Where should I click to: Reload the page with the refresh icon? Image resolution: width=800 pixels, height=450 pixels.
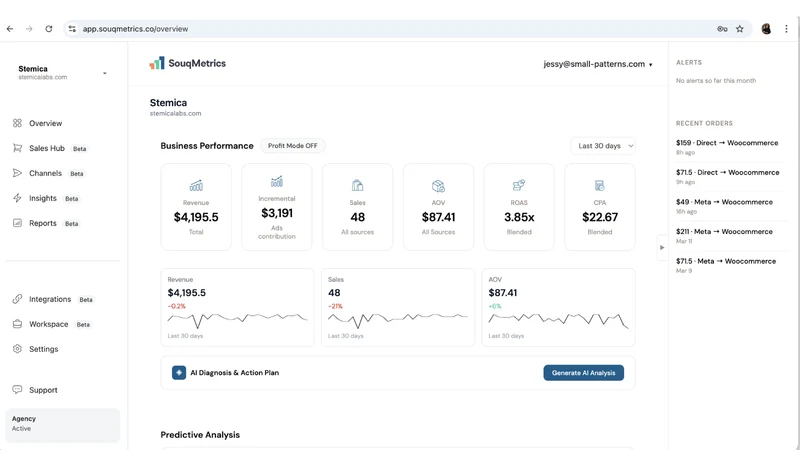(x=48, y=29)
